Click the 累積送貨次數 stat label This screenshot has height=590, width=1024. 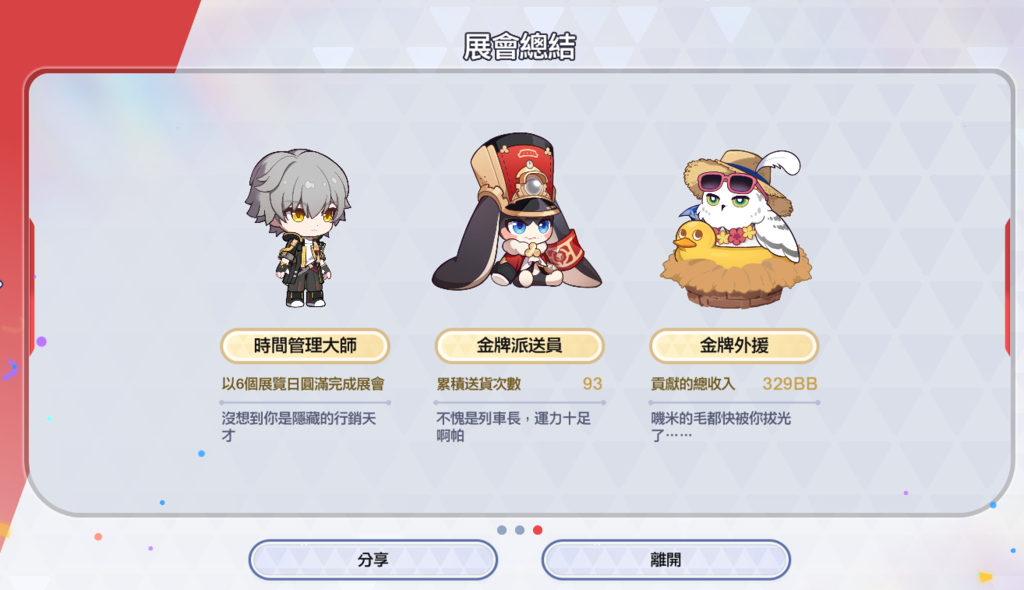pos(479,384)
